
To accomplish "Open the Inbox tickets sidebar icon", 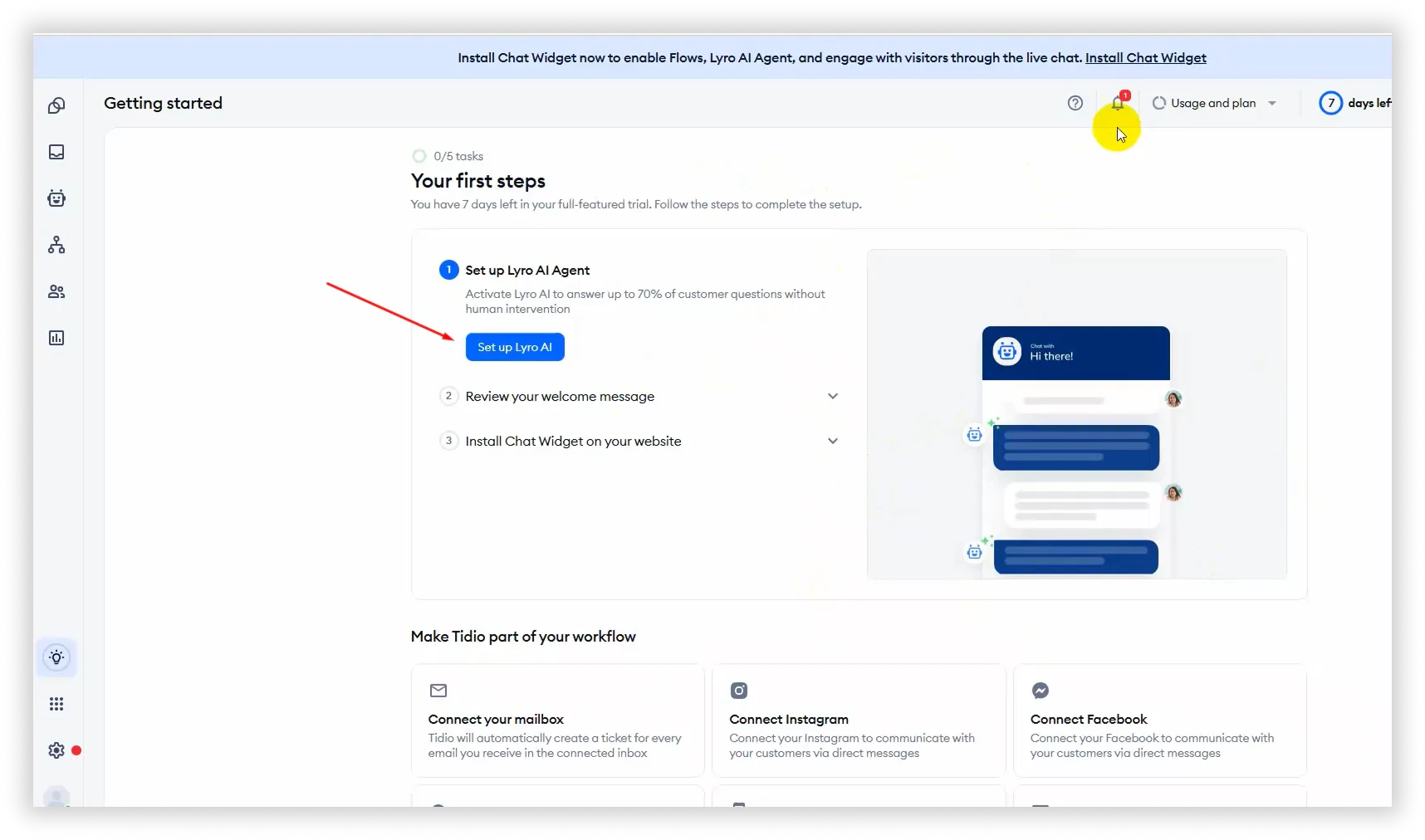I will pos(56,152).
